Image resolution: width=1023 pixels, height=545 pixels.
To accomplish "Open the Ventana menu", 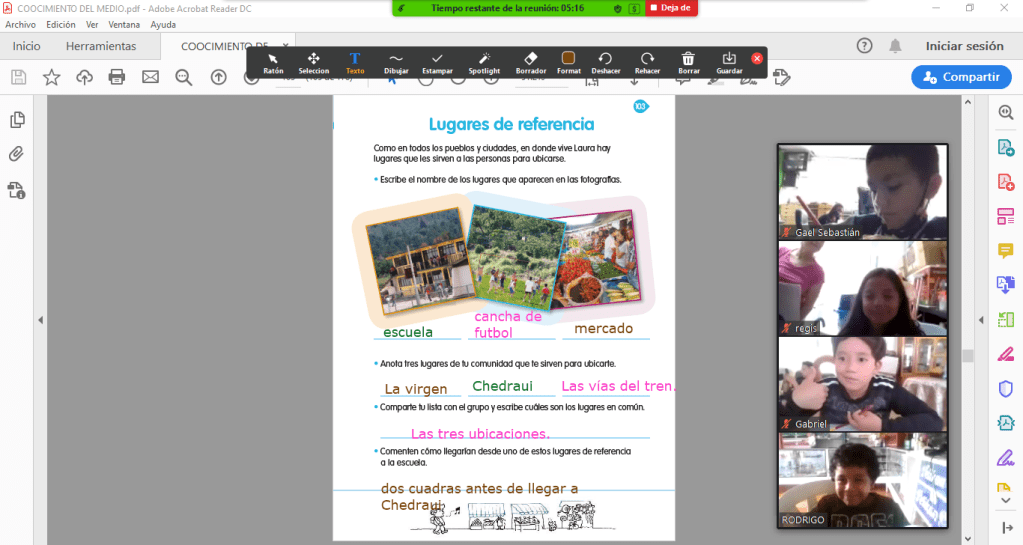I will click(124, 24).
